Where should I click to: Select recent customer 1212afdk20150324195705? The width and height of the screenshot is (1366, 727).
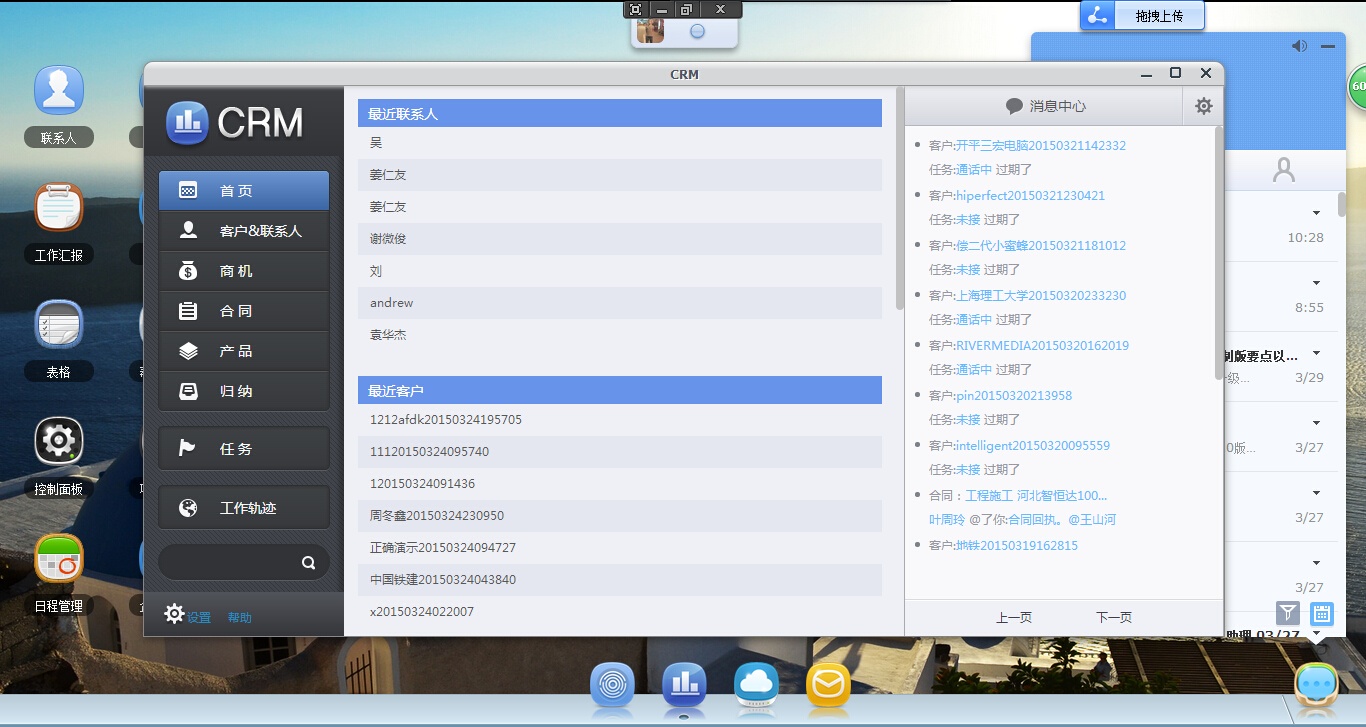[x=620, y=420]
